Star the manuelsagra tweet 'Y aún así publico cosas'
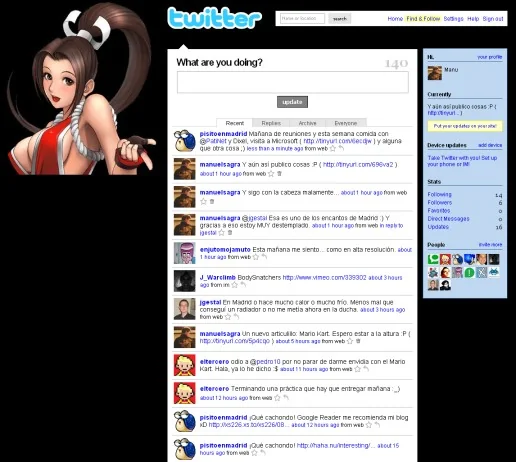Viewport: 516px width, 462px height. pyautogui.click(x=271, y=174)
